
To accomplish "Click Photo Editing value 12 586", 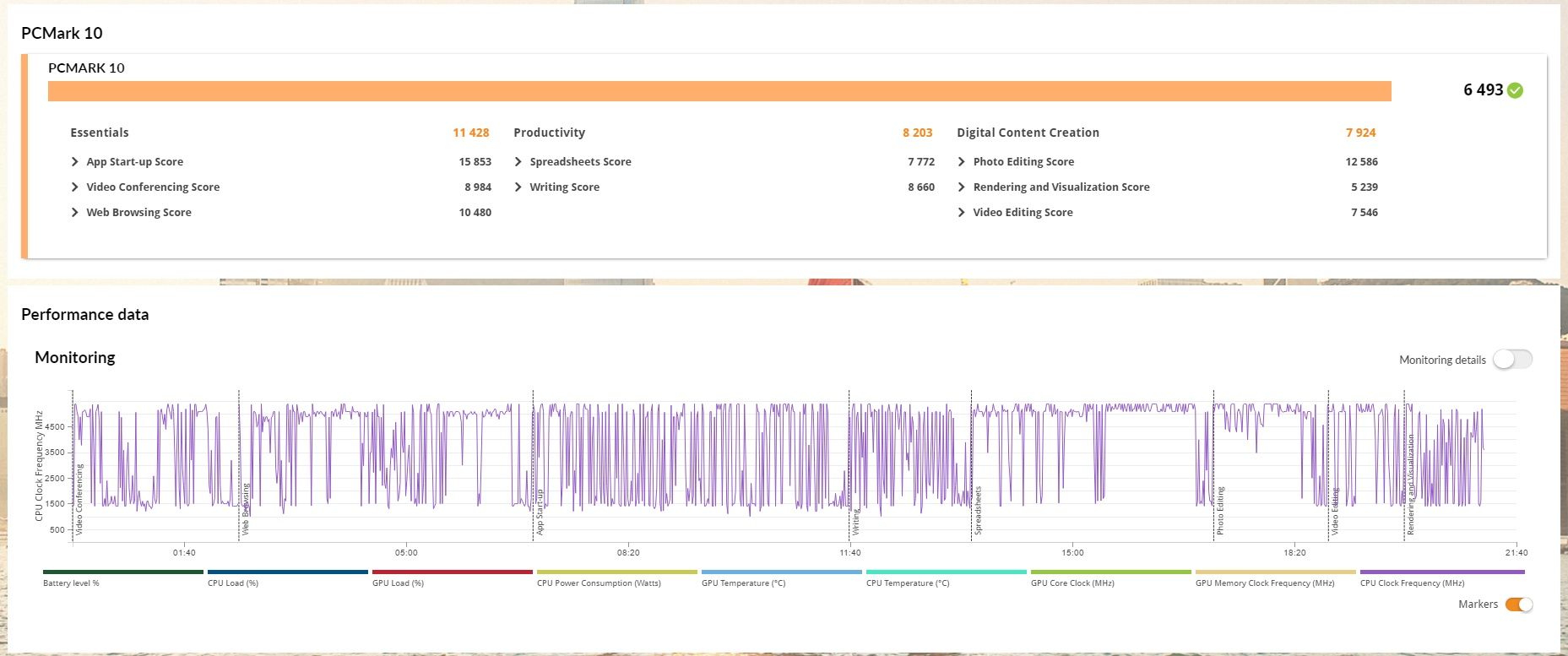I will click(x=1362, y=162).
